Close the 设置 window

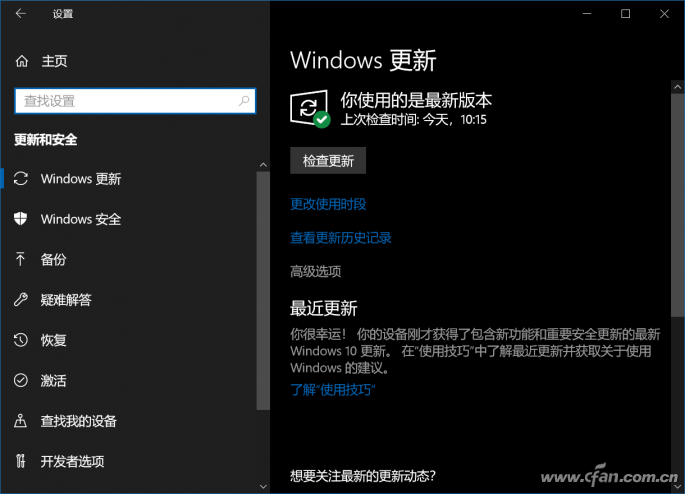[x=664, y=14]
